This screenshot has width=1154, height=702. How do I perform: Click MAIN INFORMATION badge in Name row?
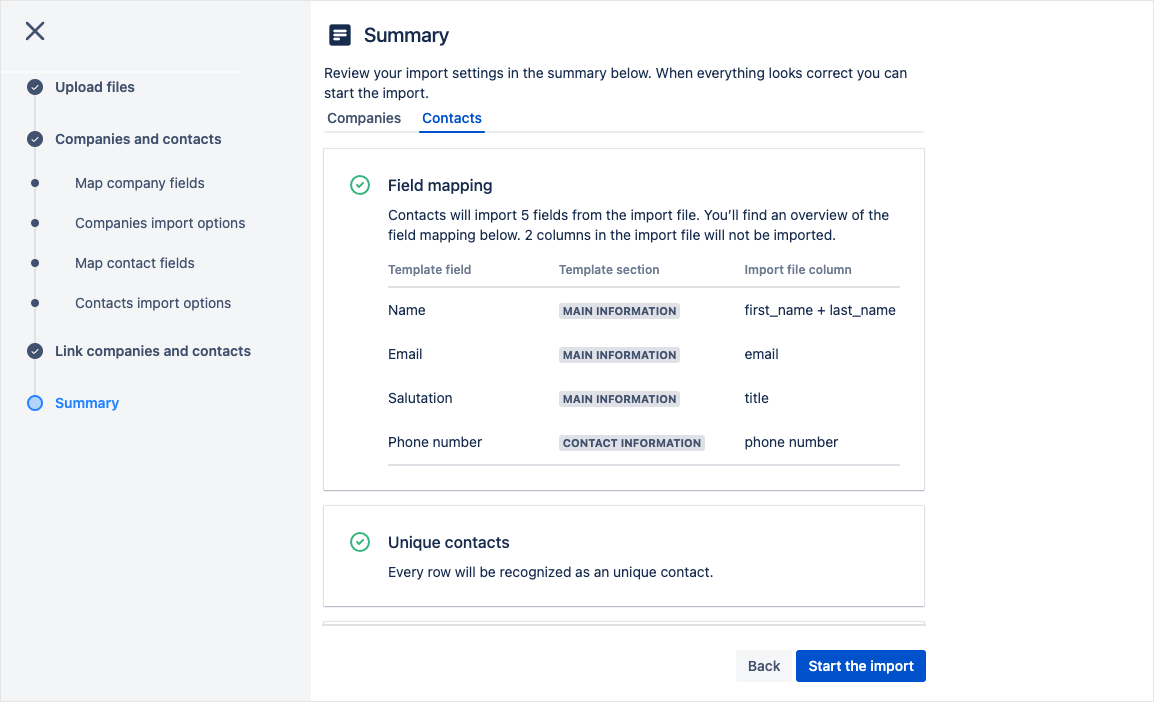tap(619, 311)
